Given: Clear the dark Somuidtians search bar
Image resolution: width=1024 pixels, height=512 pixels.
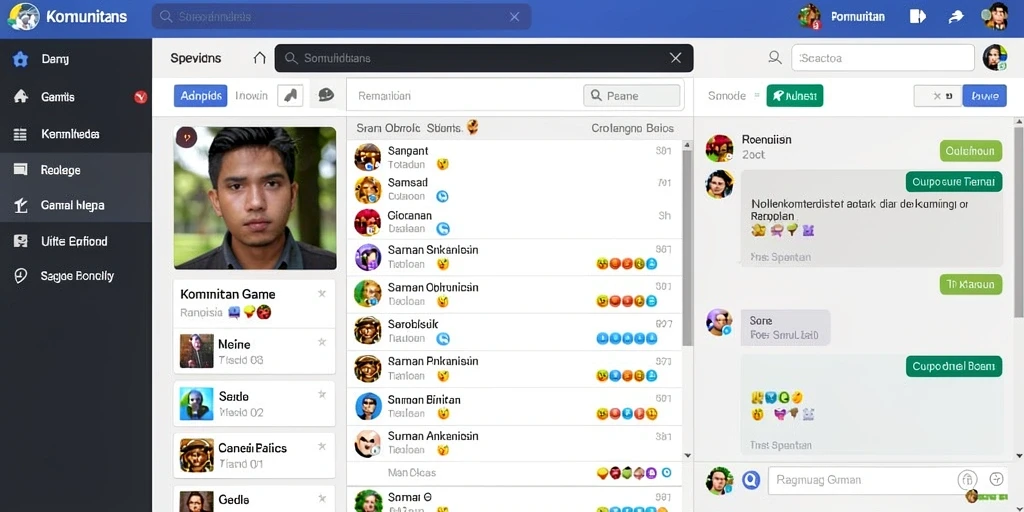Looking at the screenshot, I should coord(676,58).
